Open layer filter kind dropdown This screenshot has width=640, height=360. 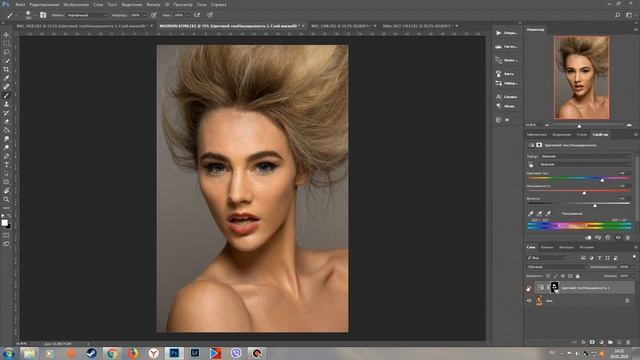pos(547,258)
